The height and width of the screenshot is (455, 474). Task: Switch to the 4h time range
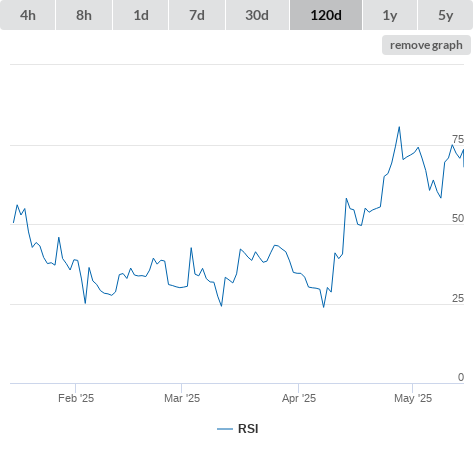coord(28,15)
